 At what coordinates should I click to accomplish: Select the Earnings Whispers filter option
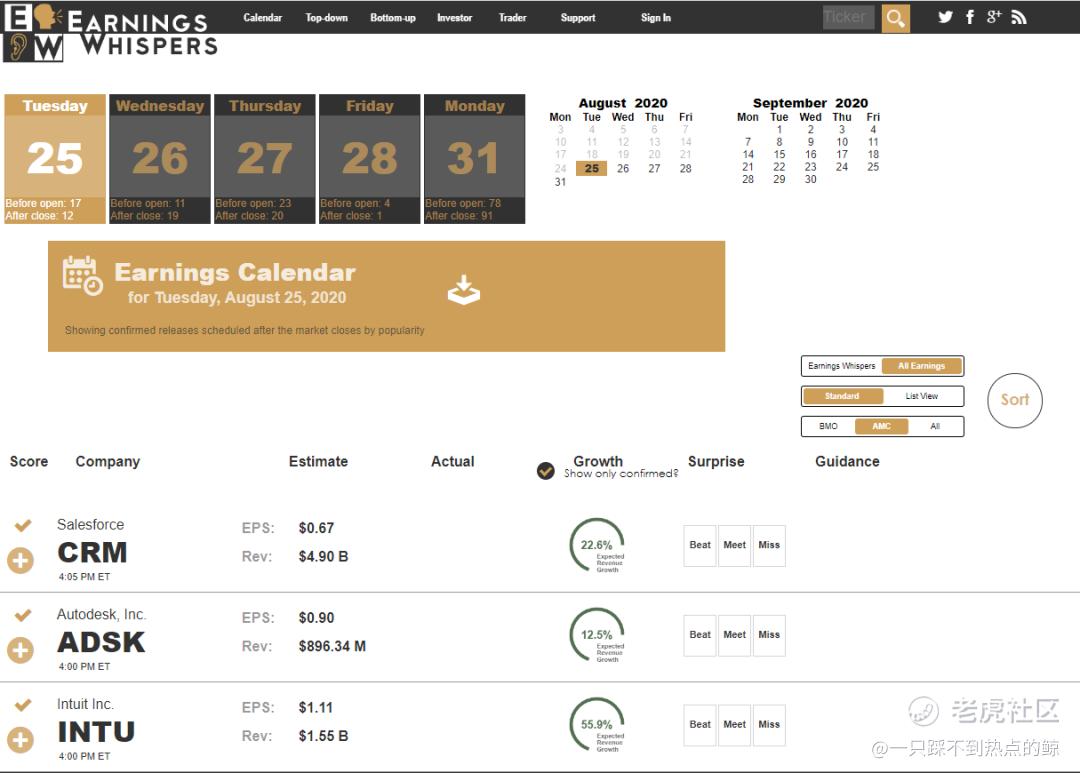point(842,366)
